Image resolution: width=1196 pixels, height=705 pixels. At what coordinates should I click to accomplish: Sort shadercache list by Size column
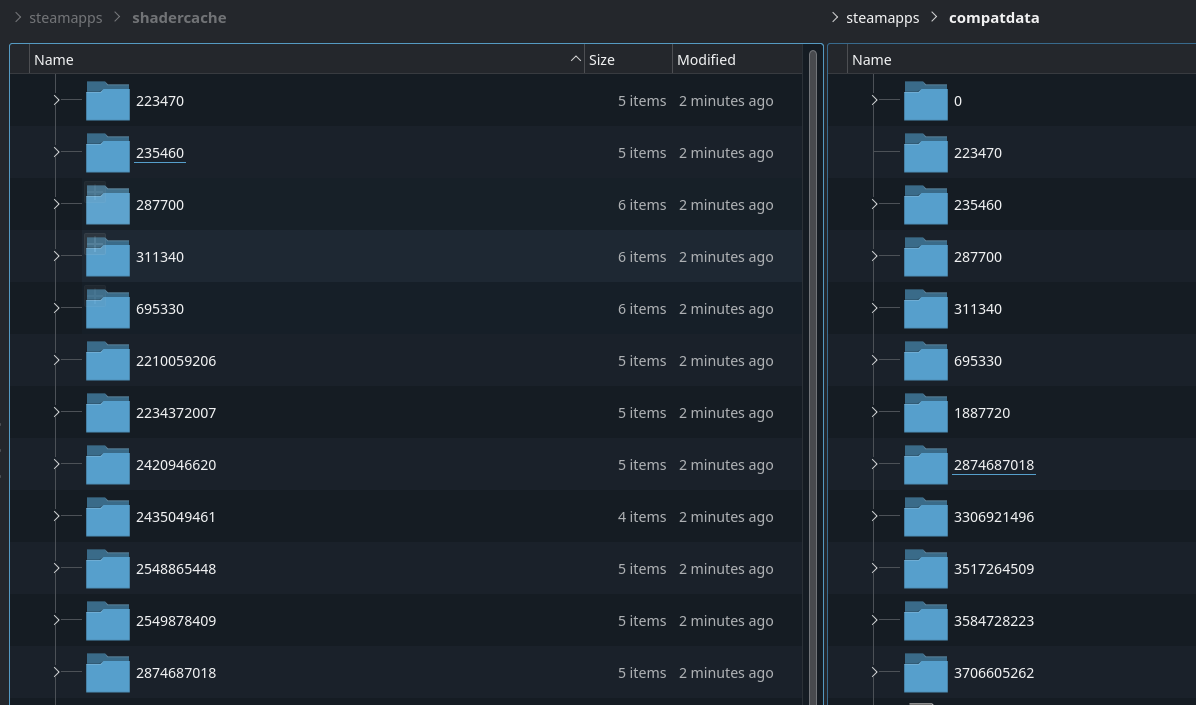(629, 60)
